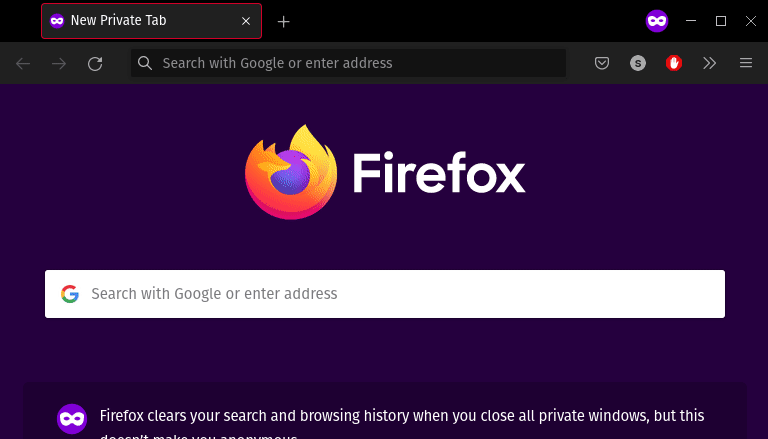Open a new tab with plus button
768x439 pixels.
tap(284, 21)
